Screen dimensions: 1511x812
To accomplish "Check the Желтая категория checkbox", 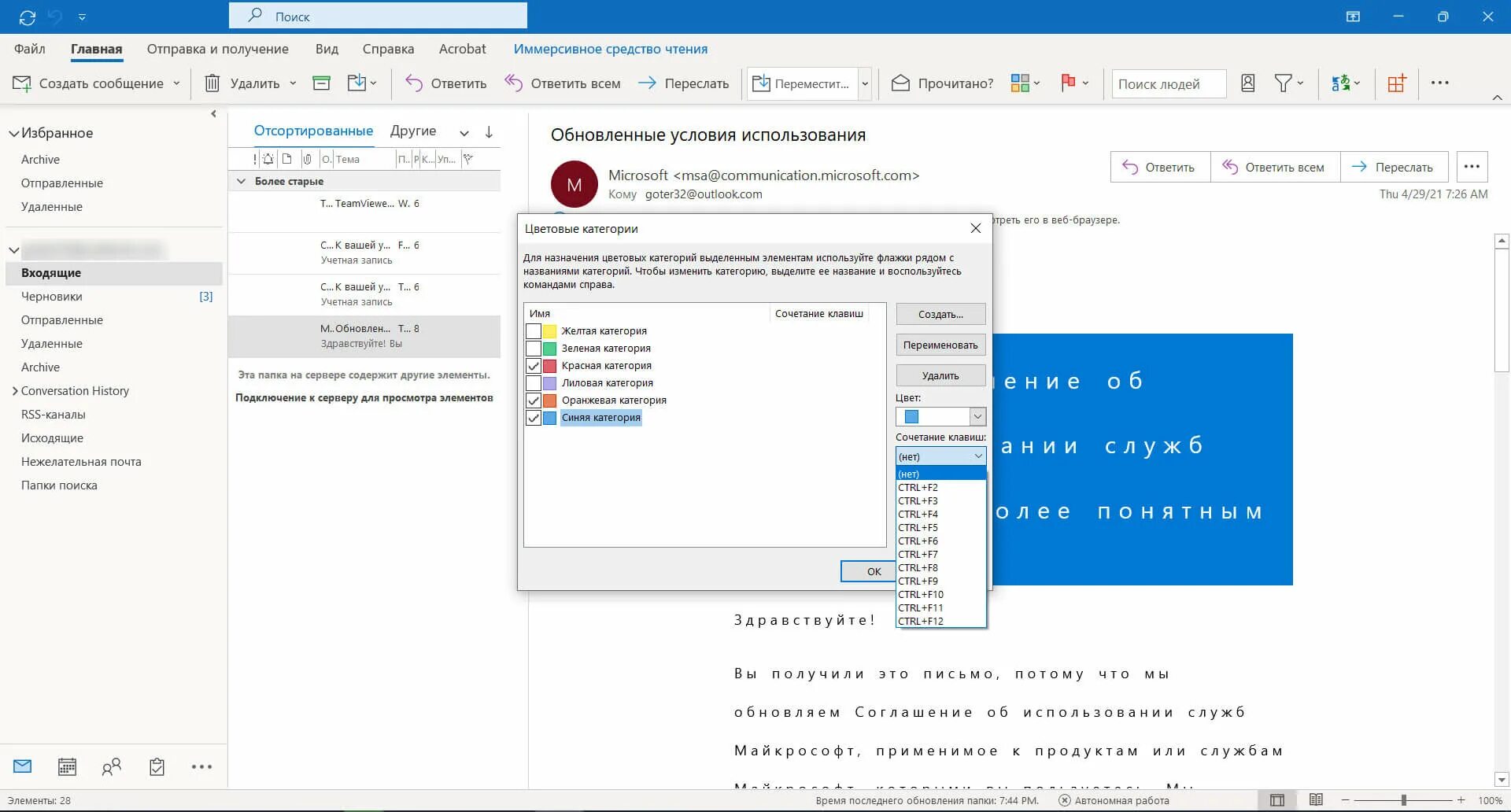I will [x=533, y=330].
